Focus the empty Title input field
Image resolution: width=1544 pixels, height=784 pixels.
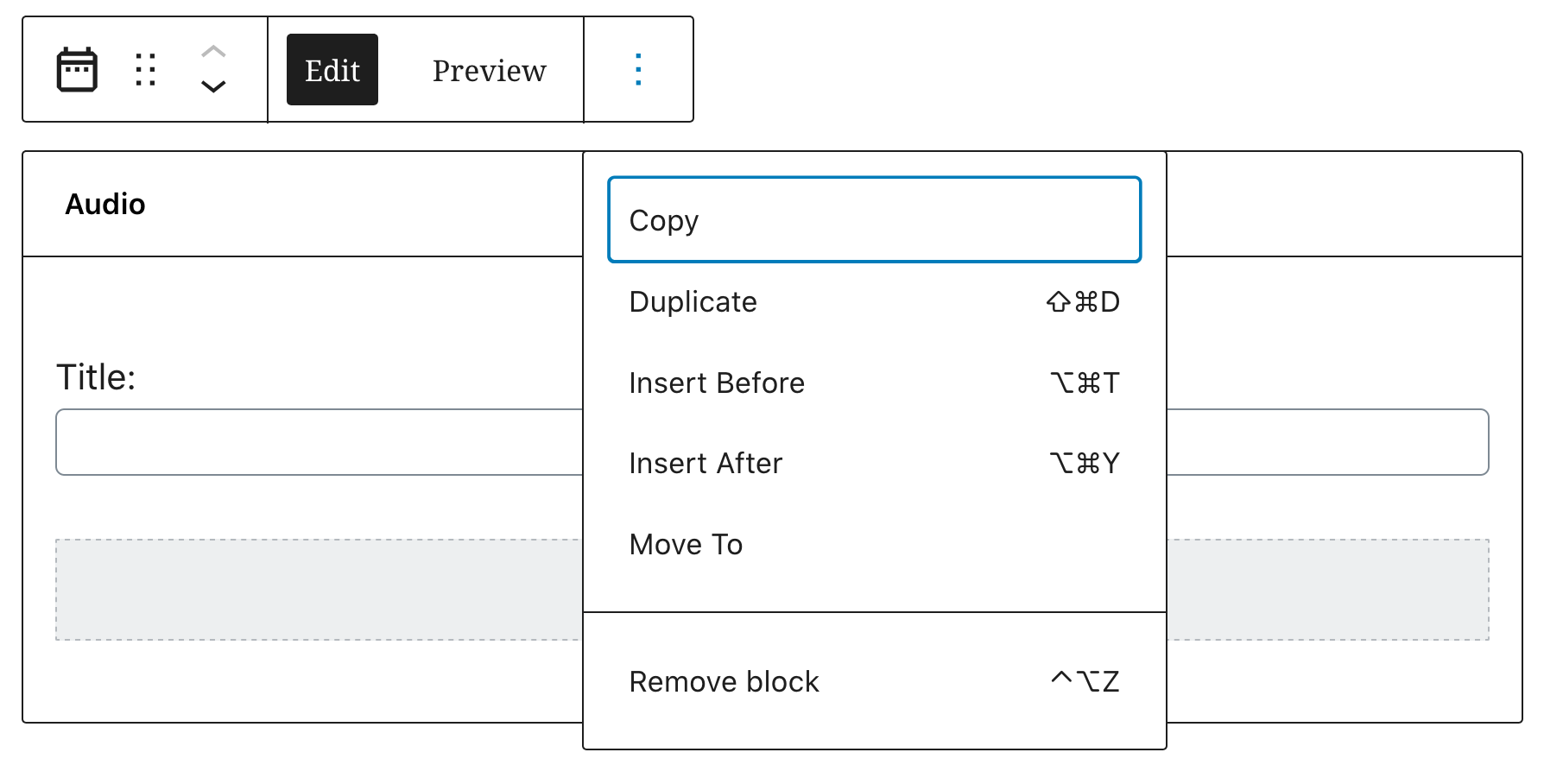pyautogui.click(x=302, y=441)
